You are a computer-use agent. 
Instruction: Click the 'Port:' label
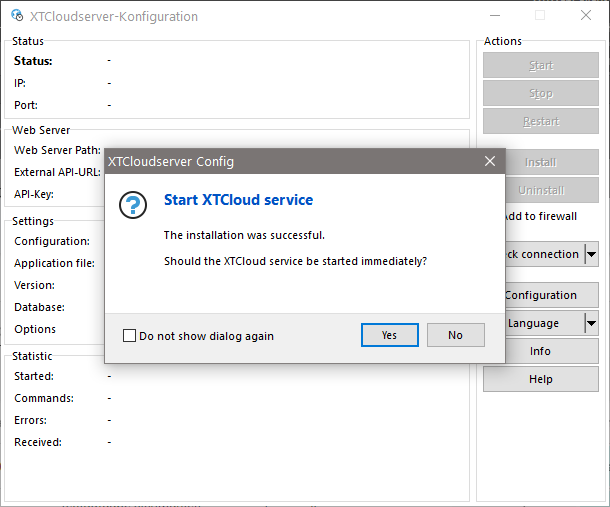pyautogui.click(x=26, y=105)
